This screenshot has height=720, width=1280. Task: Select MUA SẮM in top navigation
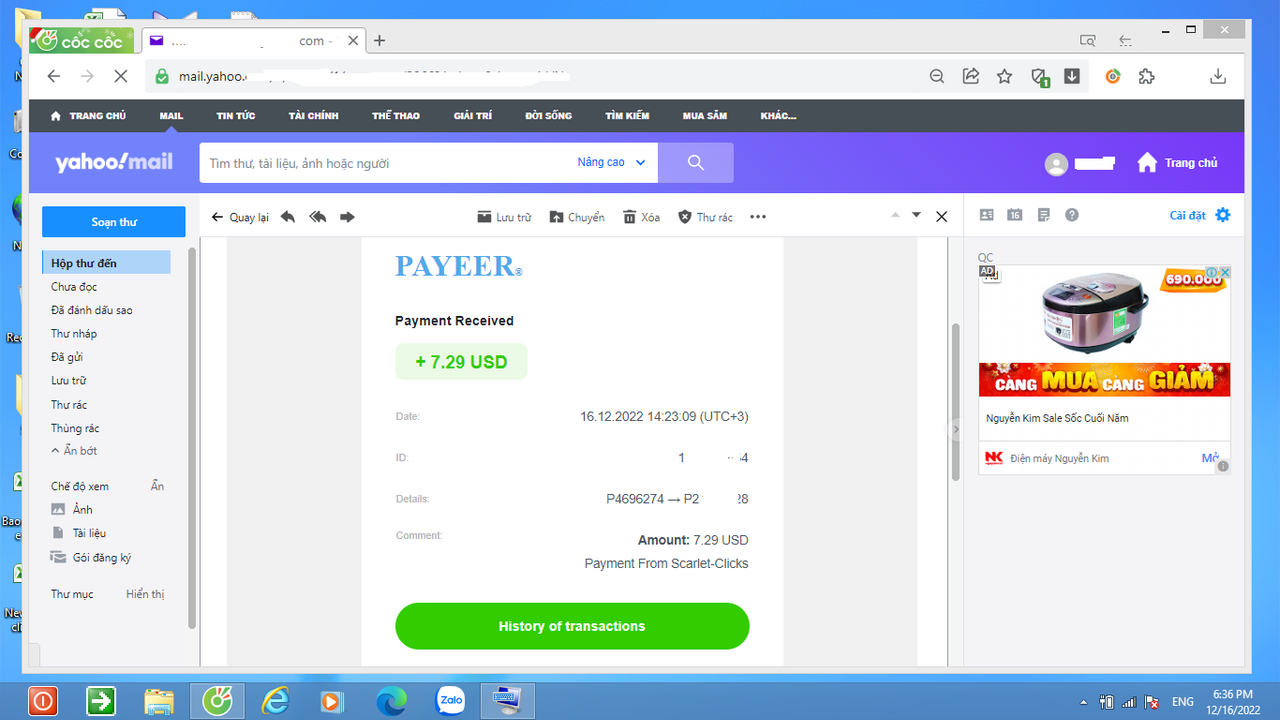pyautogui.click(x=705, y=116)
